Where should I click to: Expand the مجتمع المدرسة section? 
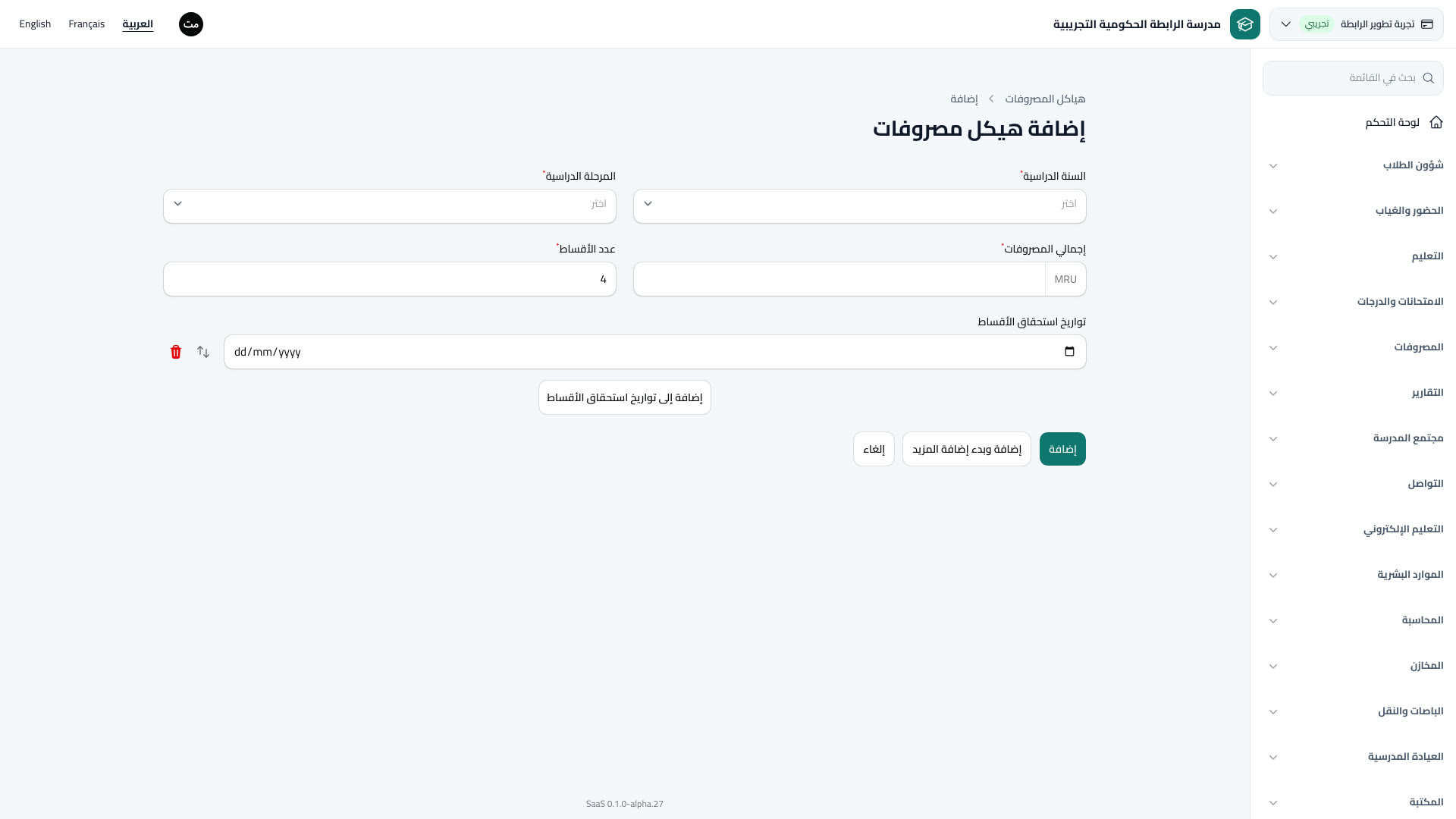[1353, 438]
